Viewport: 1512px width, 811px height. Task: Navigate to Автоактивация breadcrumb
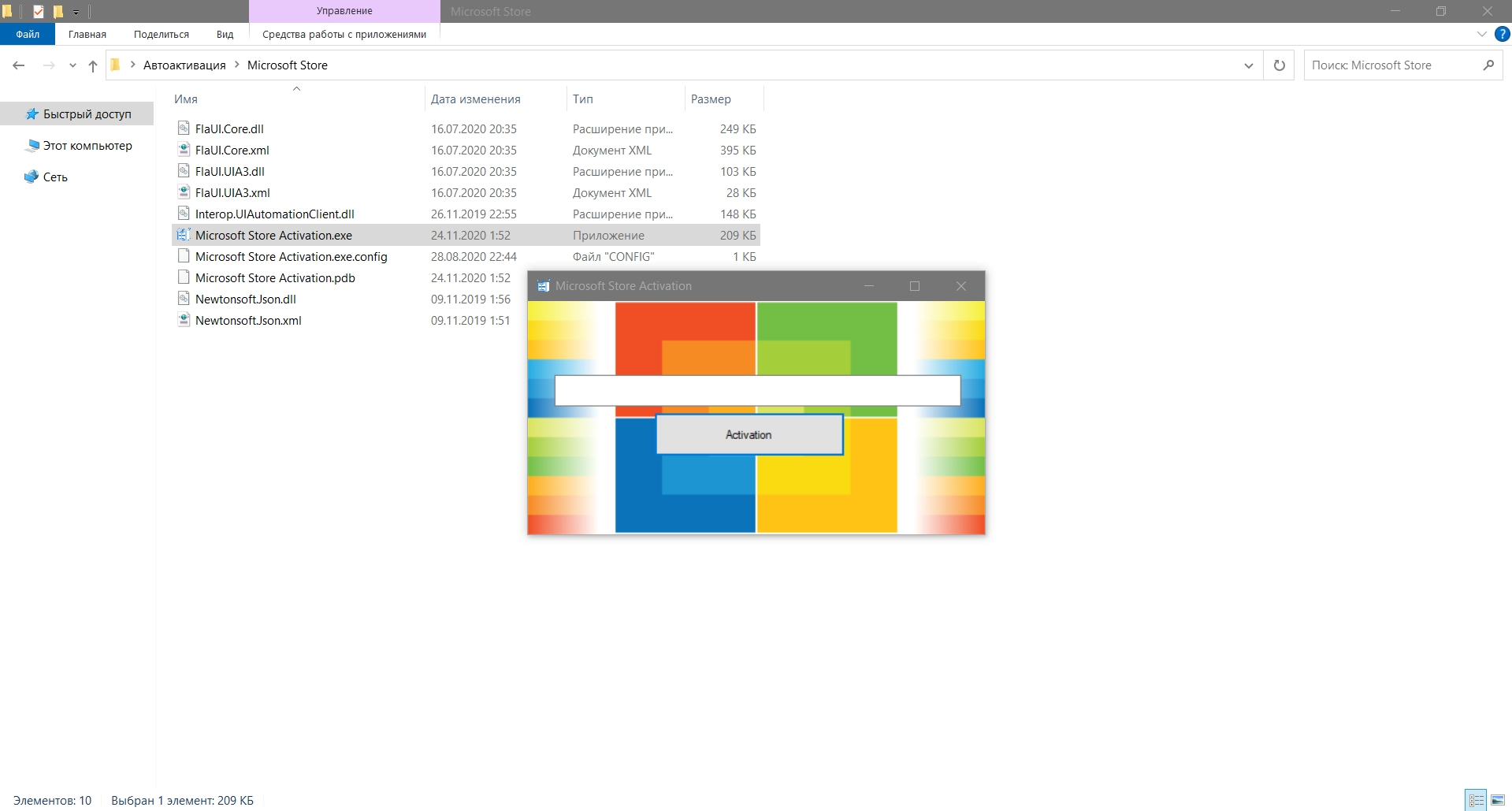tap(184, 65)
